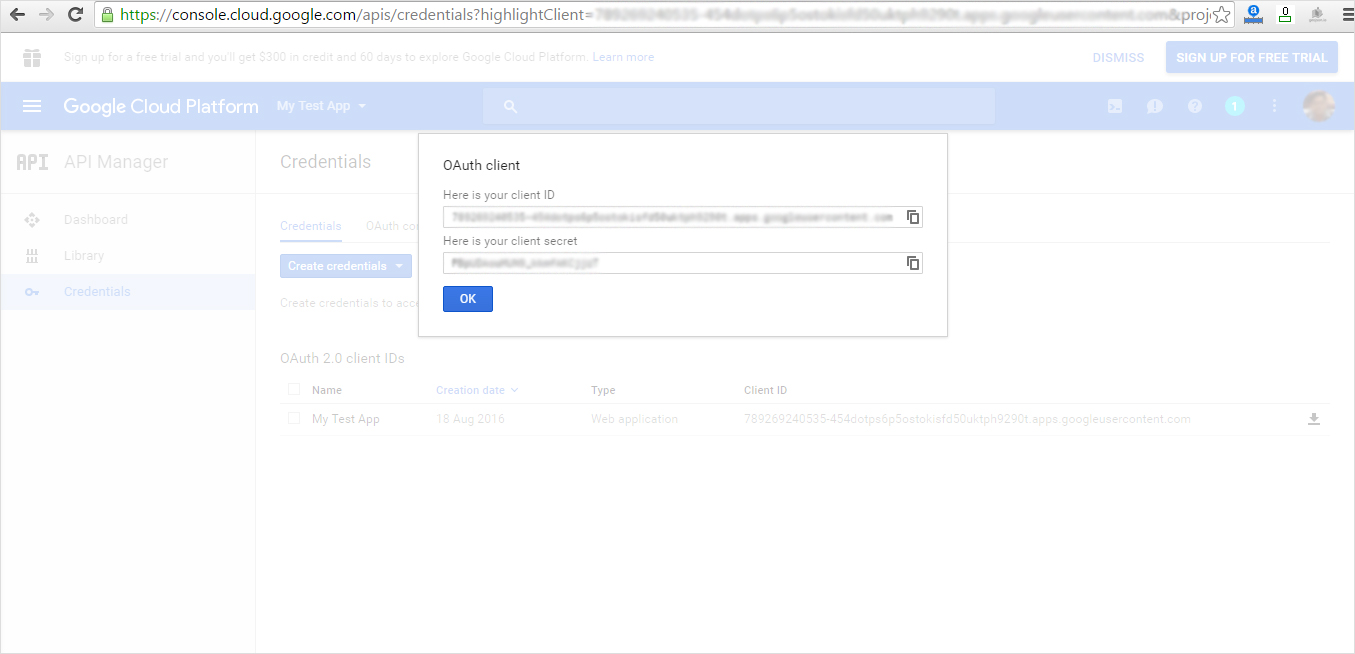Focus the top search bar
This screenshot has height=654, width=1355.
[739, 106]
